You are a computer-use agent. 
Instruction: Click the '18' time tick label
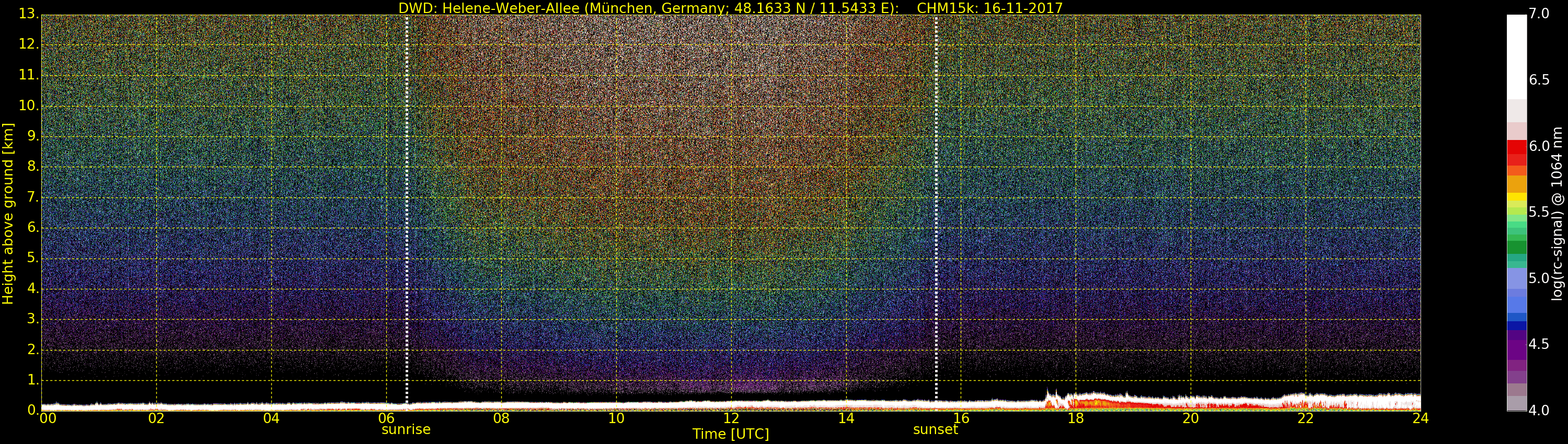pos(1076,418)
